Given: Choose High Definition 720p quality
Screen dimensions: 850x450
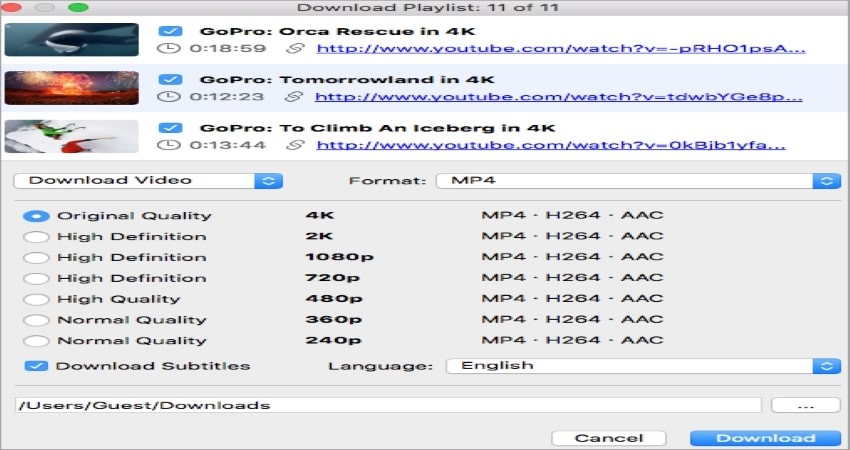Looking at the screenshot, I should pyautogui.click(x=36, y=278).
